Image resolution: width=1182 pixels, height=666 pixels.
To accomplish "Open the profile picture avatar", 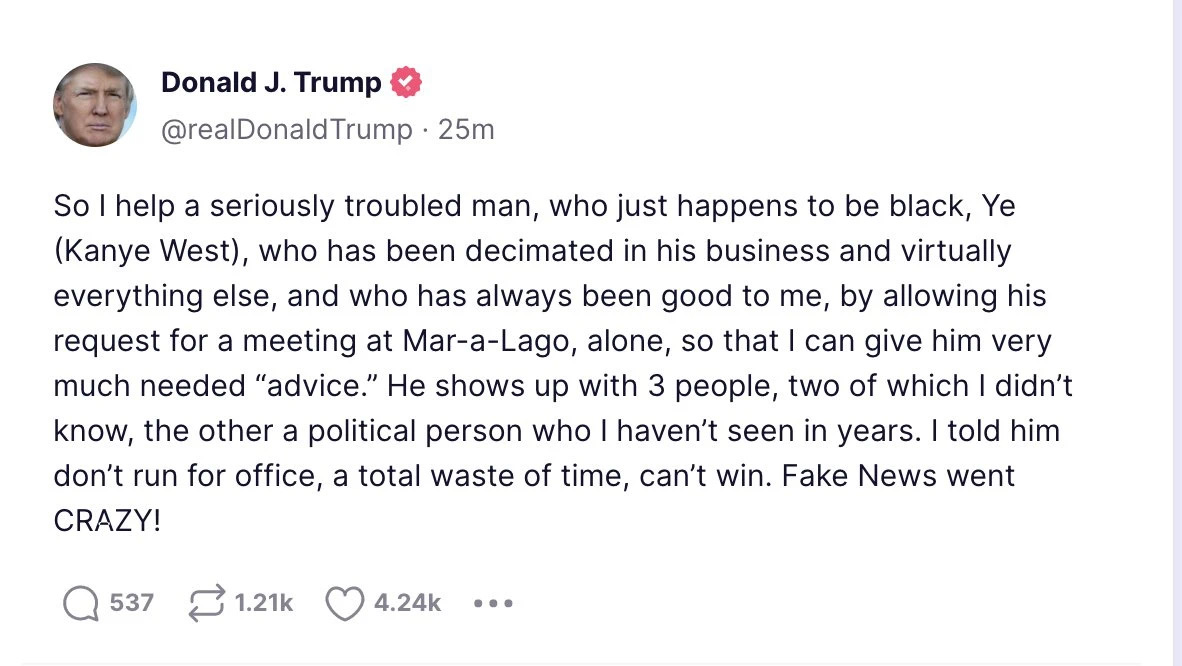I will (94, 105).
